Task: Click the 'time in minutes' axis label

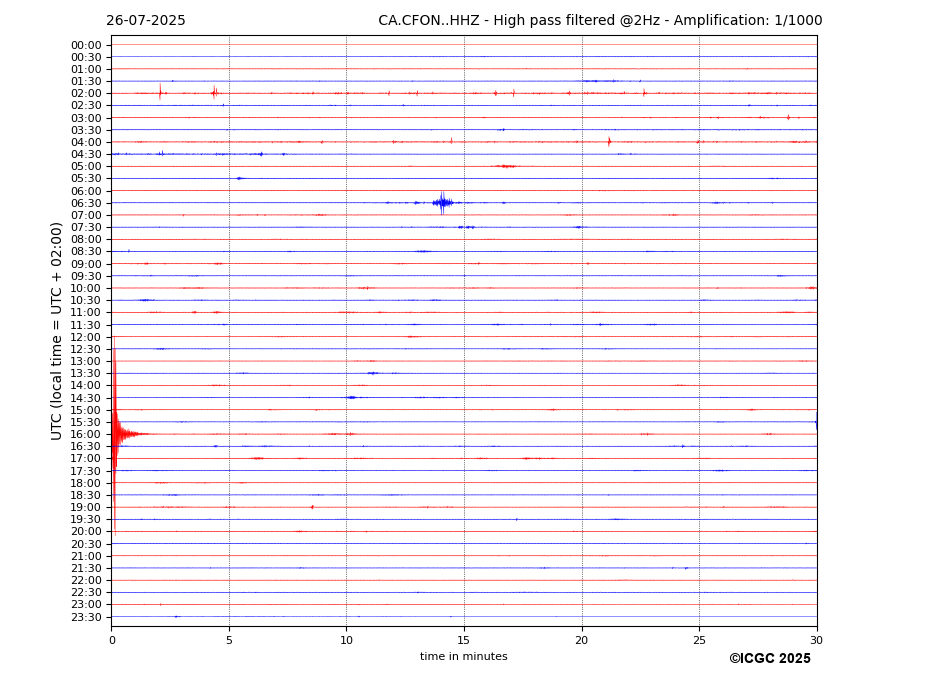Action: tap(464, 656)
